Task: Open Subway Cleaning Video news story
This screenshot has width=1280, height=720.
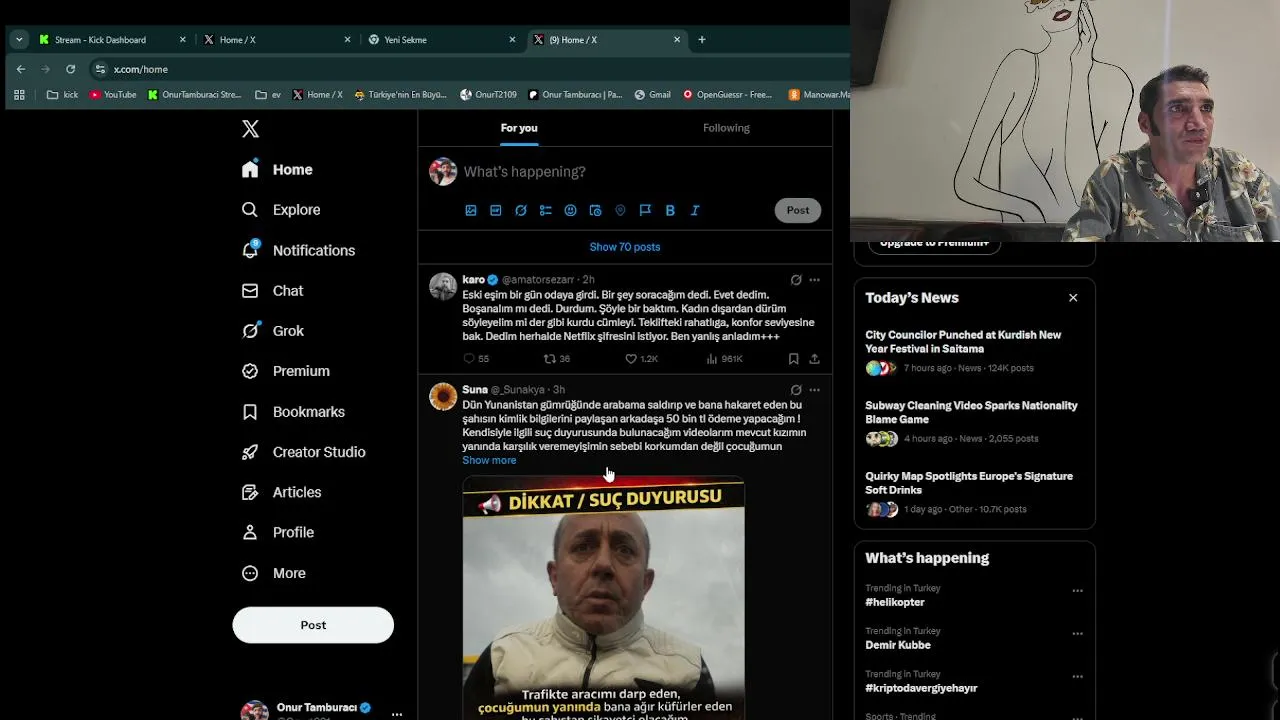Action: [x=974, y=422]
